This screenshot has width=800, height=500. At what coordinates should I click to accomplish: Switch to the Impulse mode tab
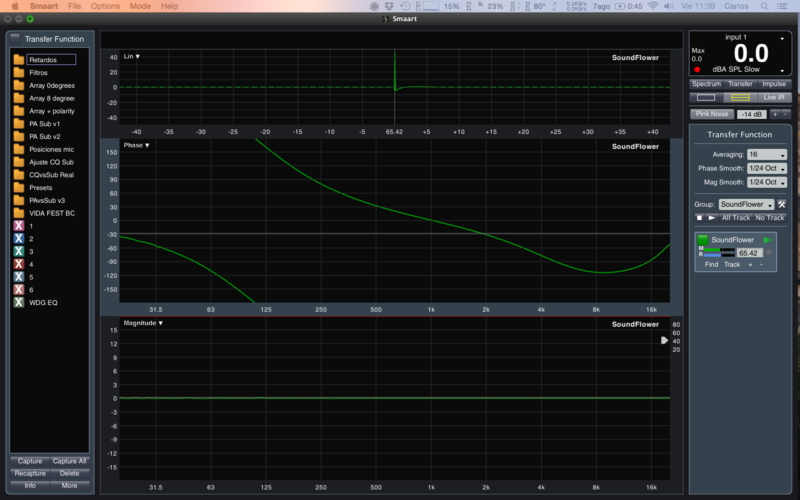(774, 84)
